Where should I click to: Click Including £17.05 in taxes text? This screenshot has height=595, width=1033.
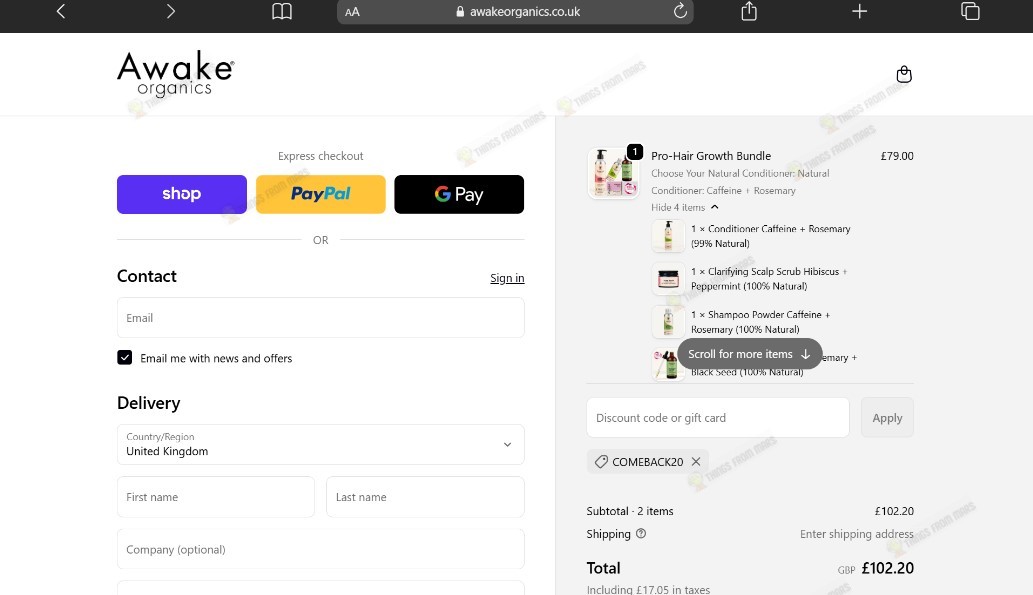(648, 590)
